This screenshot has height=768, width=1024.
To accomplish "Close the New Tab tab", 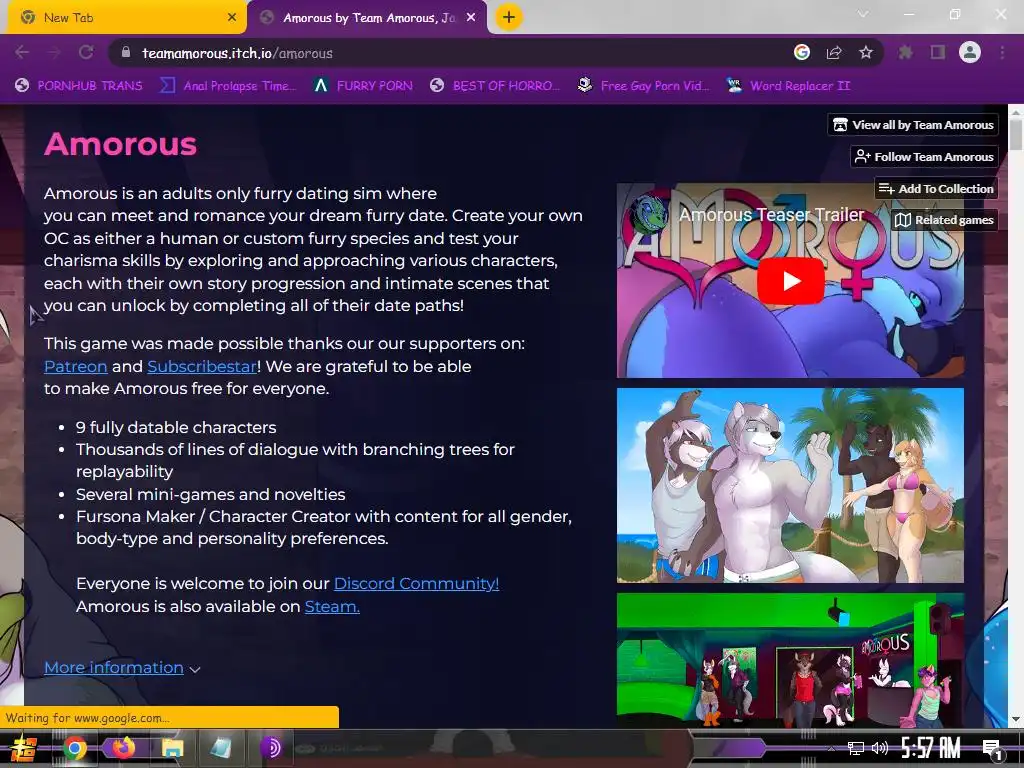I will click(232, 18).
